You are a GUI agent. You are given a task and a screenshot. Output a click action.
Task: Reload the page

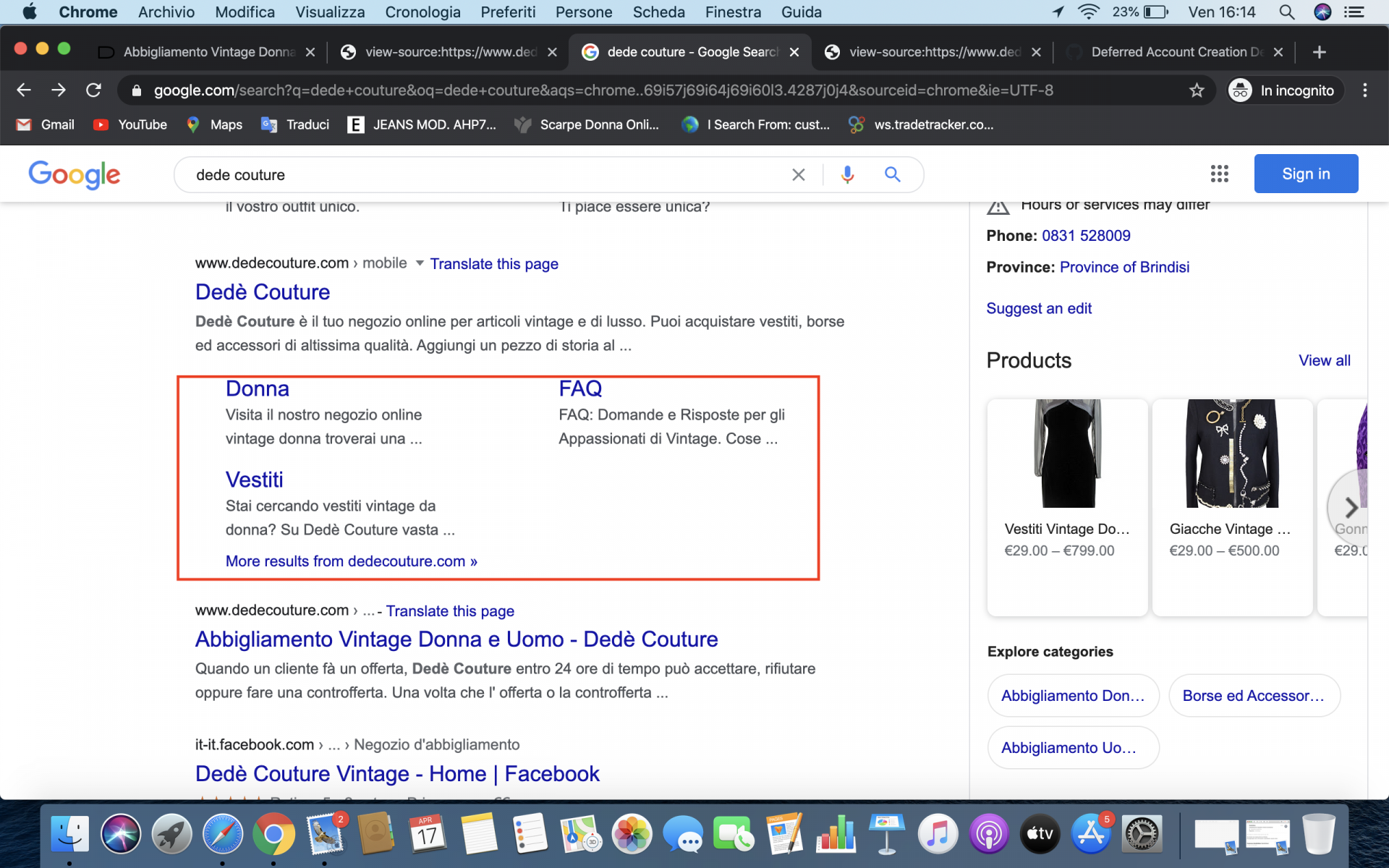[93, 90]
